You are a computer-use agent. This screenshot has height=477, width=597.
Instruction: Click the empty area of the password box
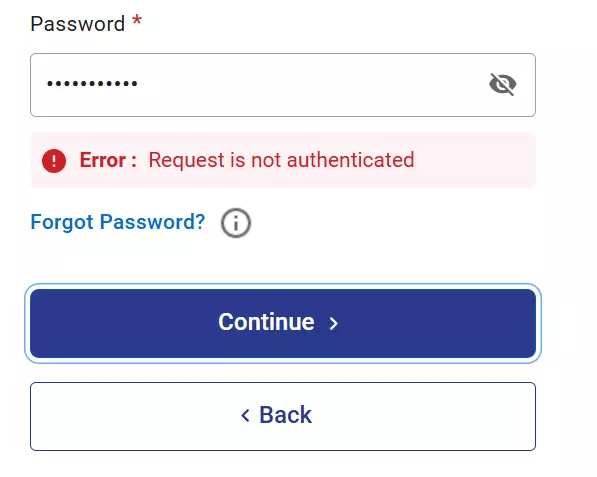pyautogui.click(x=305, y=85)
